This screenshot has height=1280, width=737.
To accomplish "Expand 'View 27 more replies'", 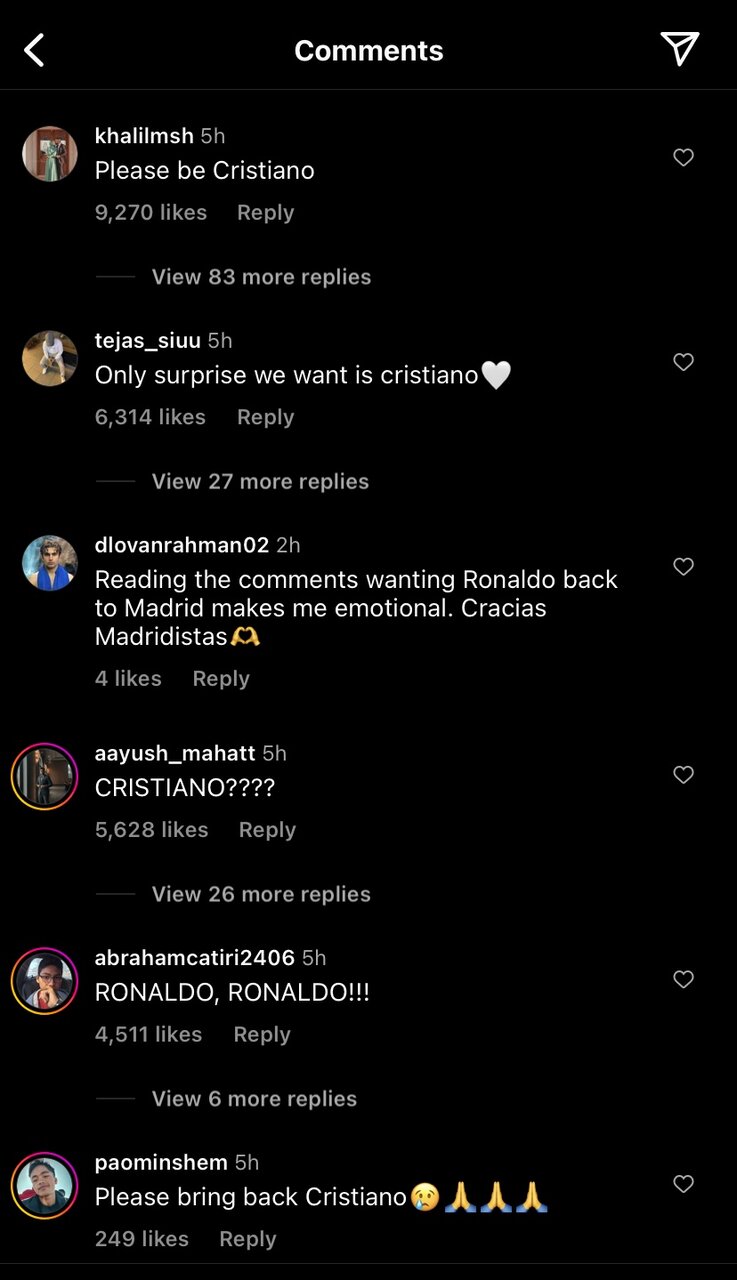I will [x=260, y=482].
